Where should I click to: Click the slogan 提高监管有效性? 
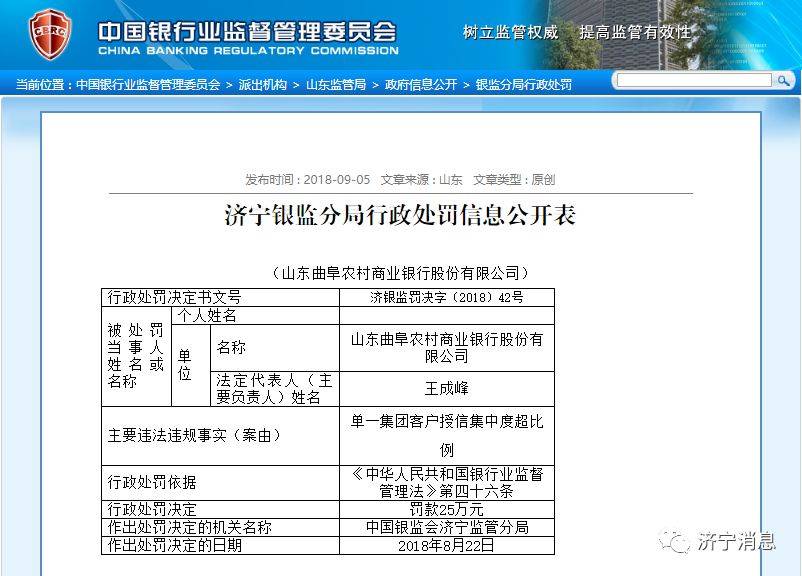[635, 32]
